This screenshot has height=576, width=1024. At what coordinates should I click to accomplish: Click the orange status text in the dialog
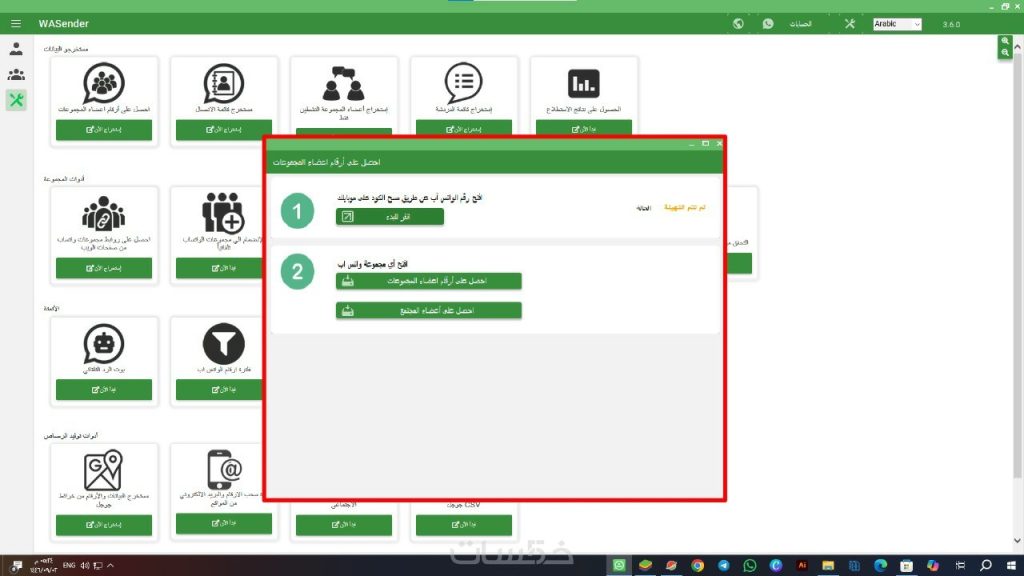(x=684, y=207)
